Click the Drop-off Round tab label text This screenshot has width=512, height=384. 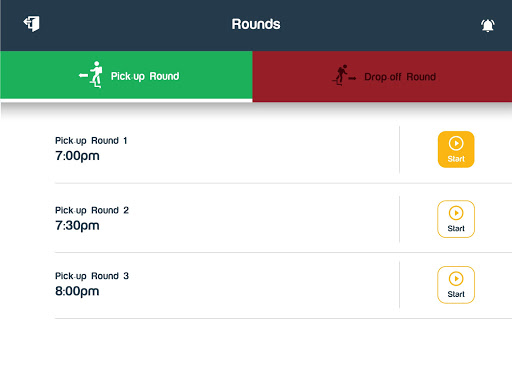(x=400, y=77)
